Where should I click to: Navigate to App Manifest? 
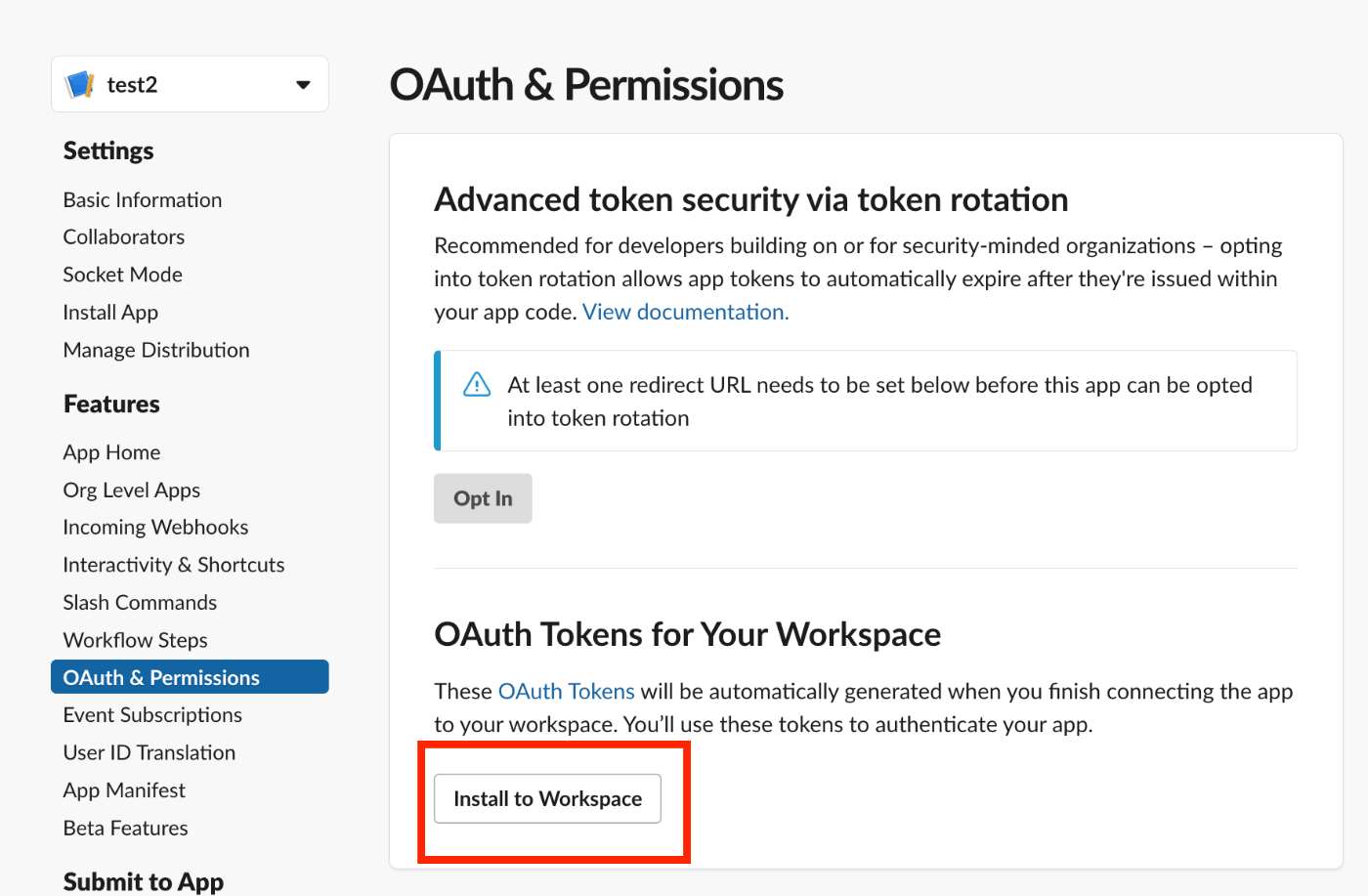tap(124, 790)
